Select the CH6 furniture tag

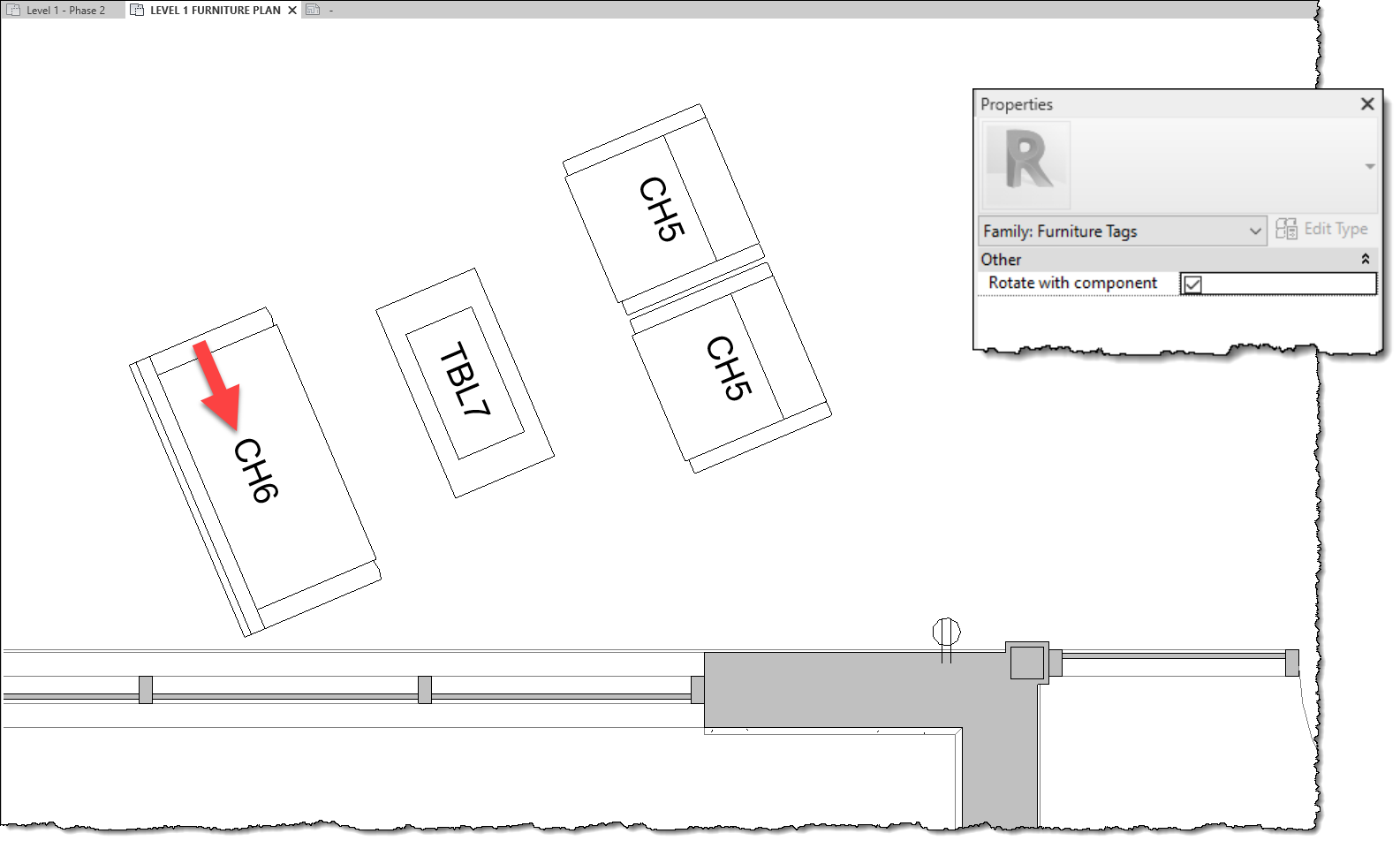(x=256, y=470)
